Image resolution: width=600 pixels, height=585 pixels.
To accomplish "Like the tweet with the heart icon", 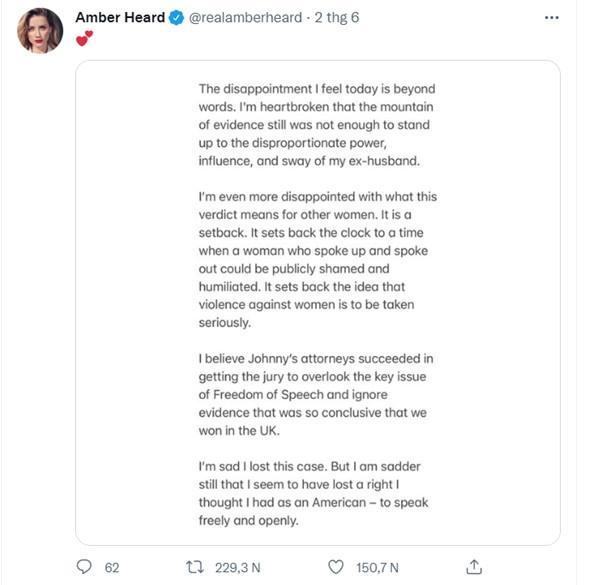I will [x=337, y=567].
